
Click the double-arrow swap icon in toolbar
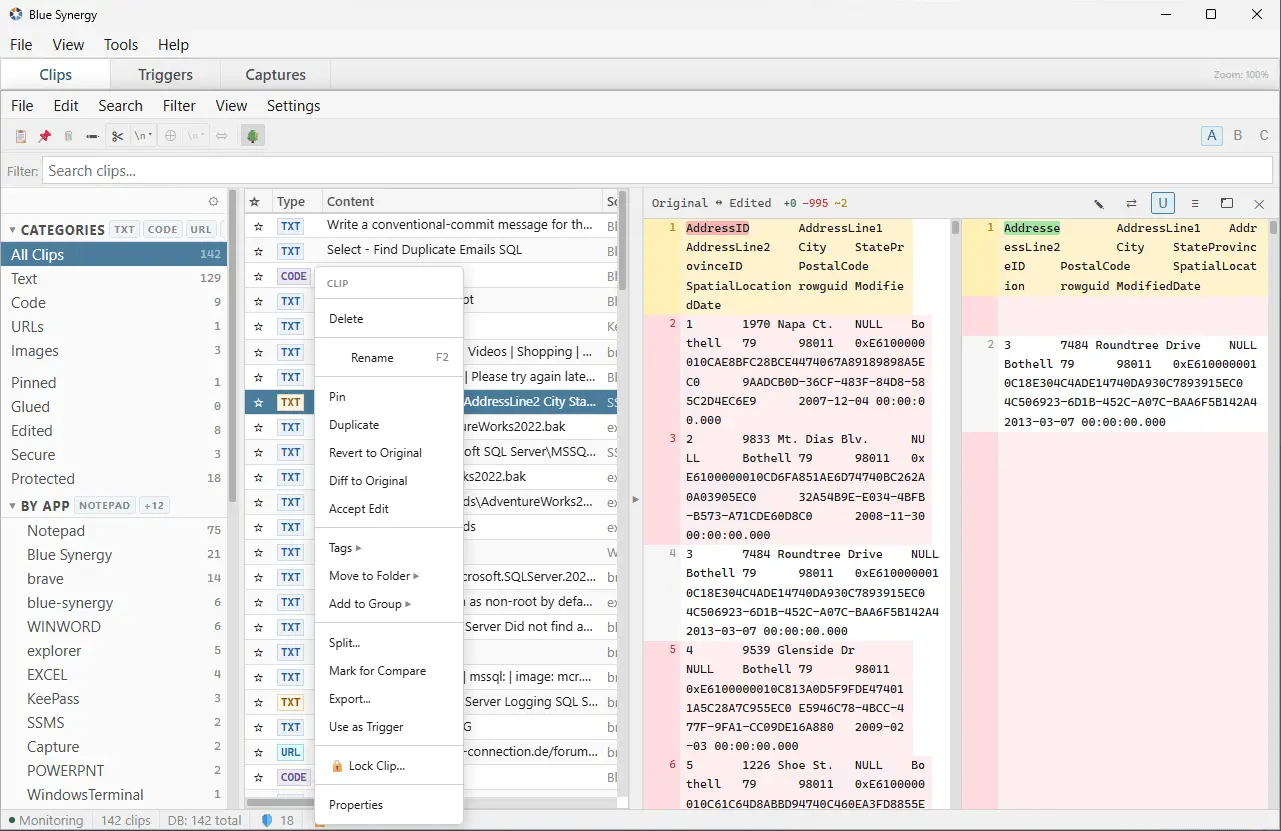222,136
